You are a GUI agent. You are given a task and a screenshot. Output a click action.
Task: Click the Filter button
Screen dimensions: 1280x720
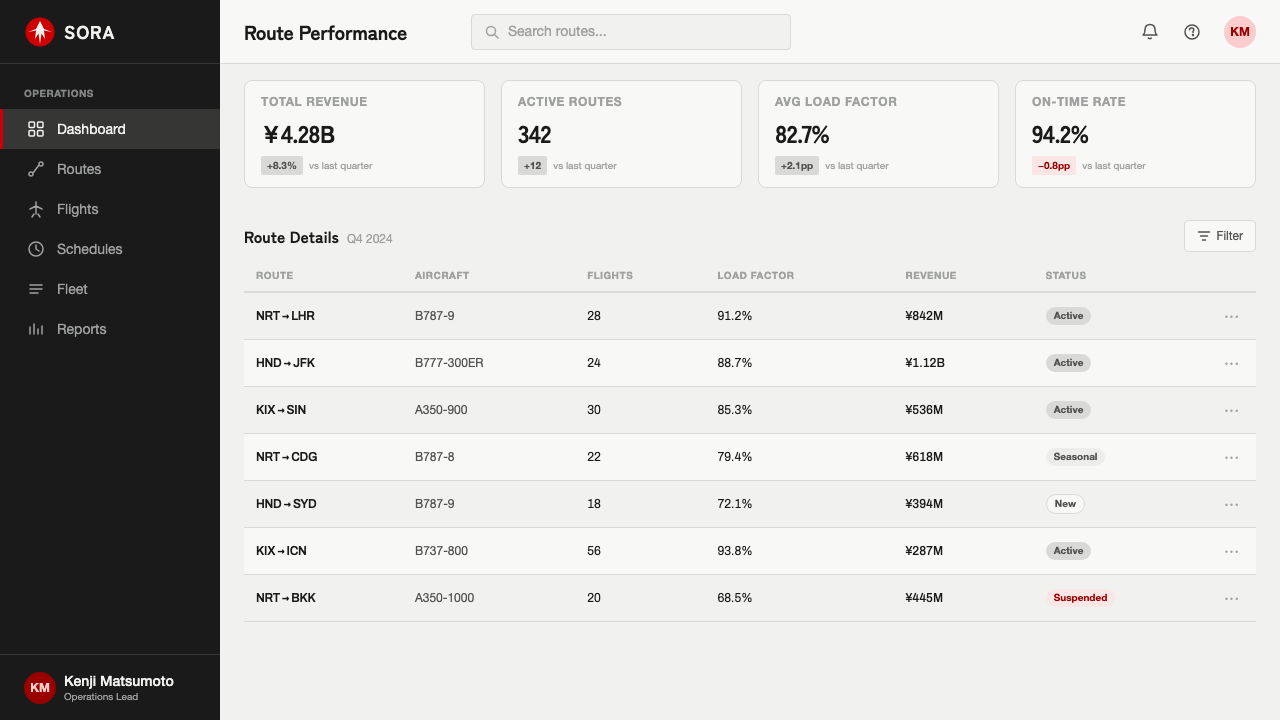(1220, 236)
